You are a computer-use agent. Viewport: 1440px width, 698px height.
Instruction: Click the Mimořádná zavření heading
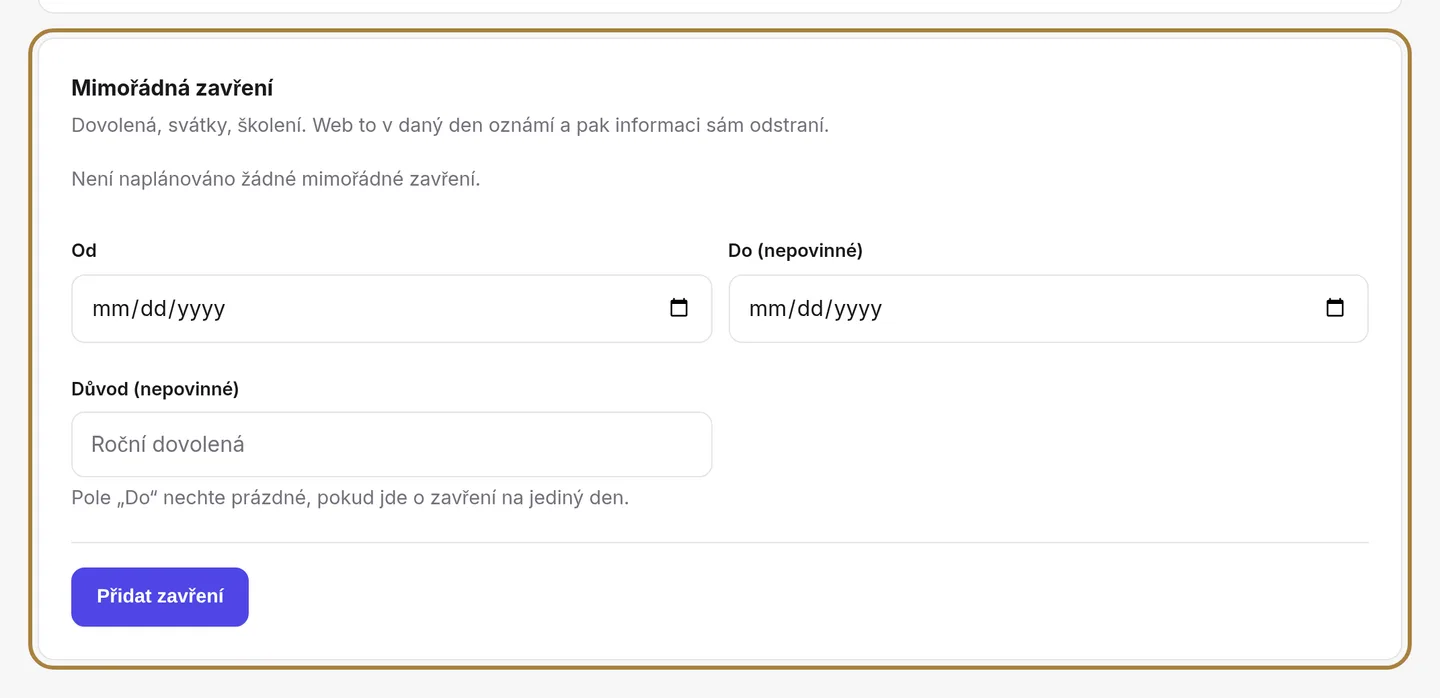[x=172, y=88]
